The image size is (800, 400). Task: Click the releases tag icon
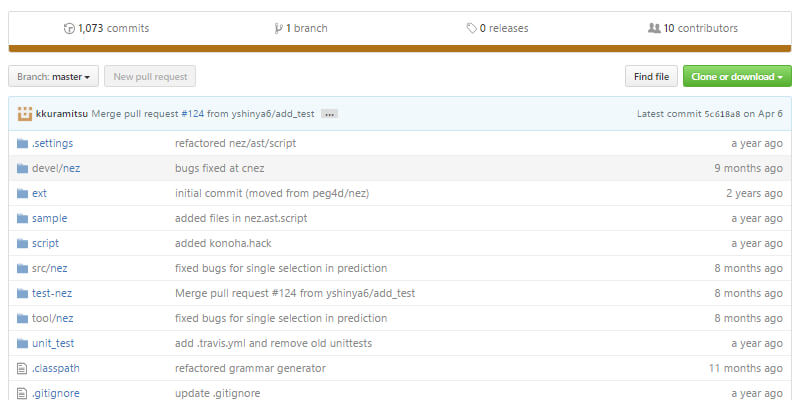tap(471, 28)
